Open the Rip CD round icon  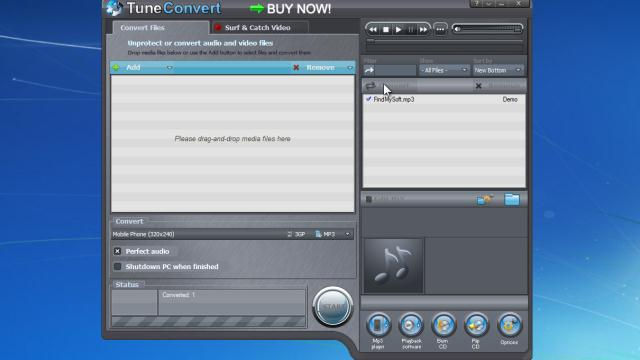tap(476, 325)
